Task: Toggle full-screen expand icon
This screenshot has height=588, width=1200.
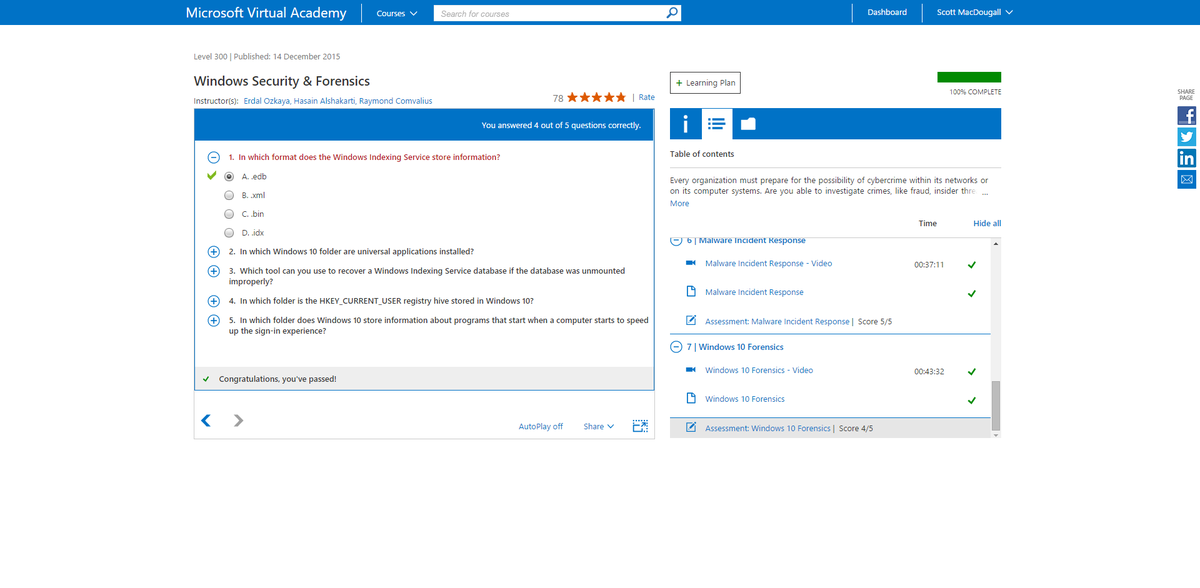Action: point(641,426)
